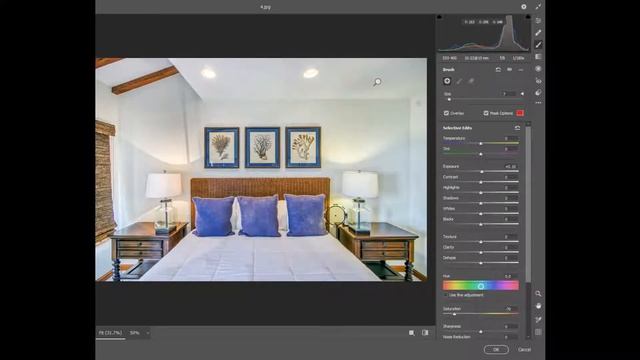Select the Red Eye removal tool

[538, 81]
